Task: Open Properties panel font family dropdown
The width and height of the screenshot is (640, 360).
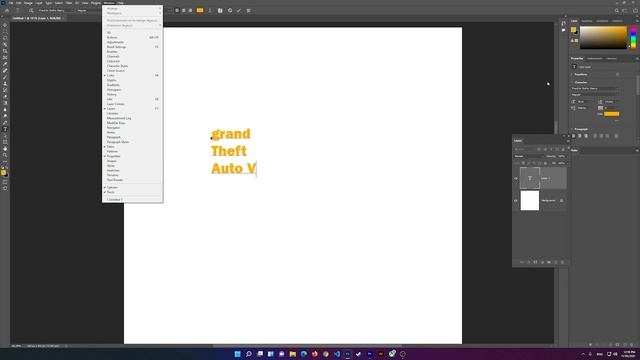Action: point(594,88)
